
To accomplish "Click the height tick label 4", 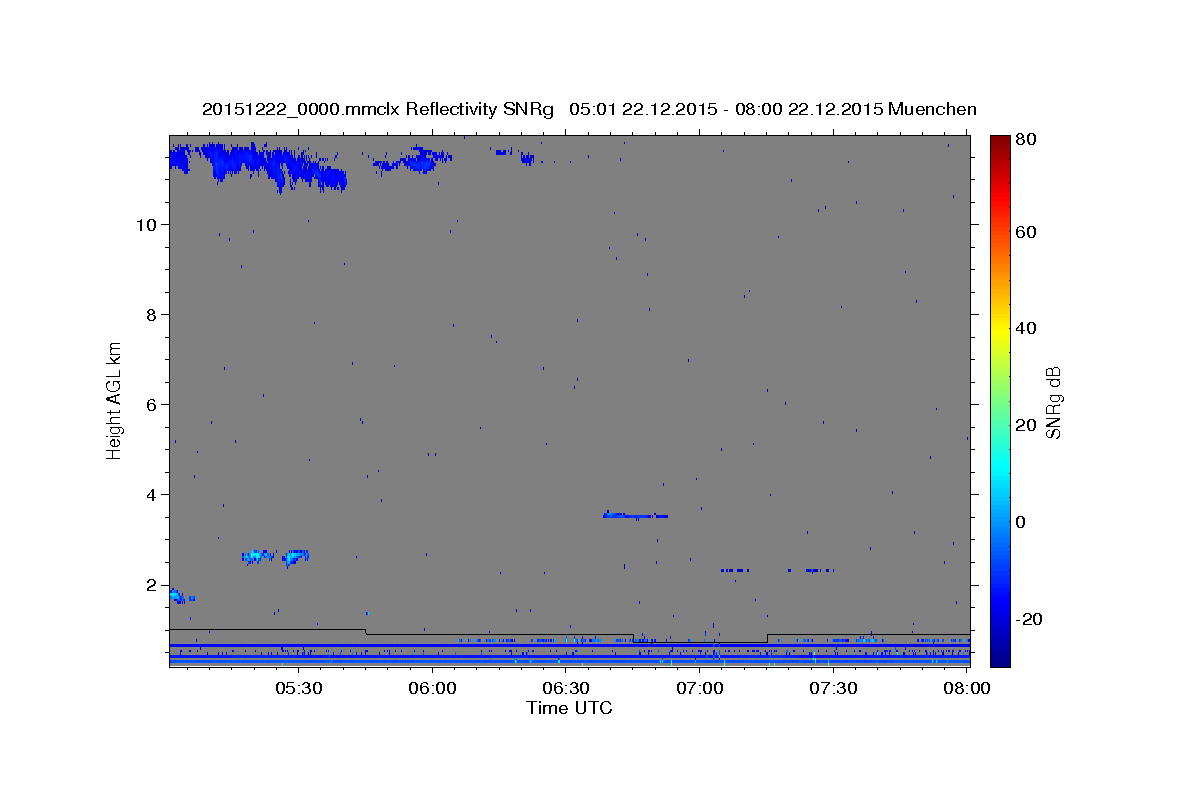I will [x=153, y=495].
